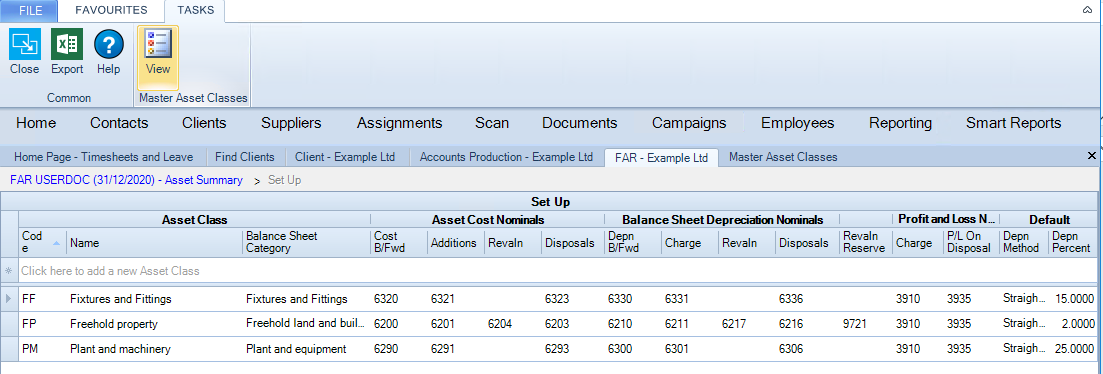Open the FILE ribbon tab

pyautogui.click(x=30, y=10)
